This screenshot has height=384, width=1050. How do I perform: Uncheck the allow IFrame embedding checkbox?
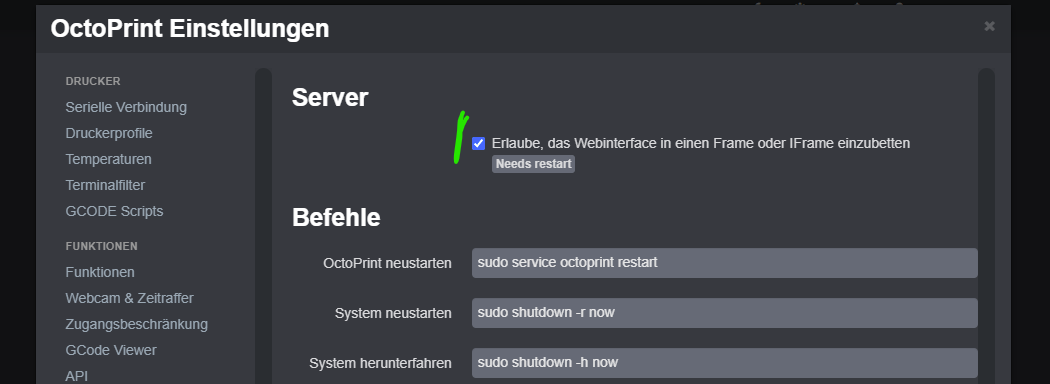478,143
